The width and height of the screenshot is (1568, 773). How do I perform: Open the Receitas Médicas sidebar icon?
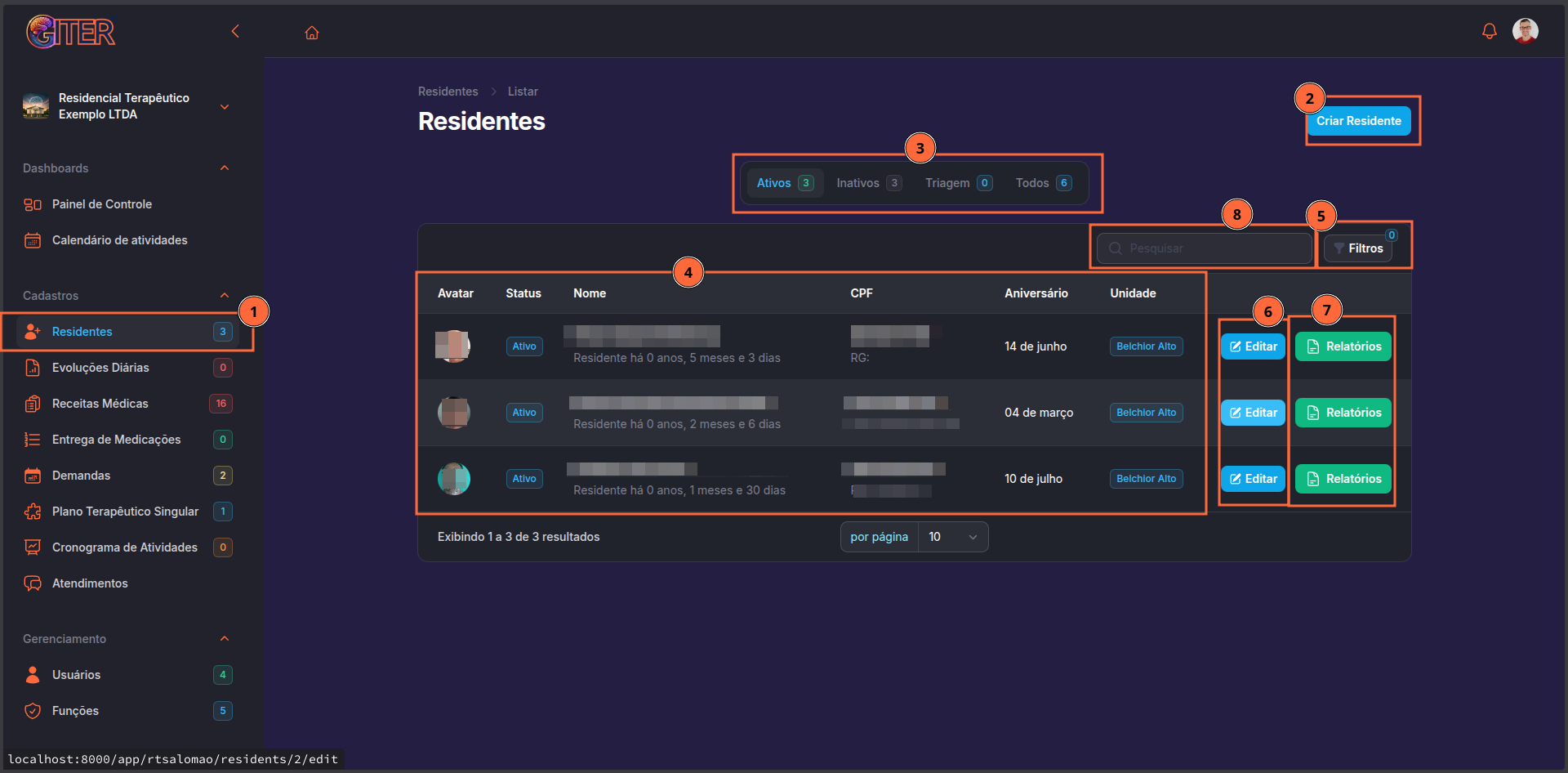[33, 404]
